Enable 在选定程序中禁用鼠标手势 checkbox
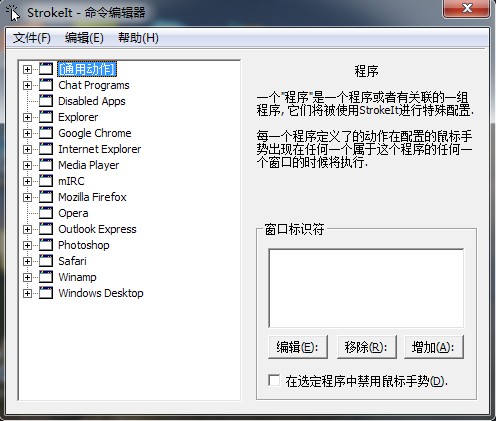The width and height of the screenshot is (496, 421). click(x=274, y=380)
